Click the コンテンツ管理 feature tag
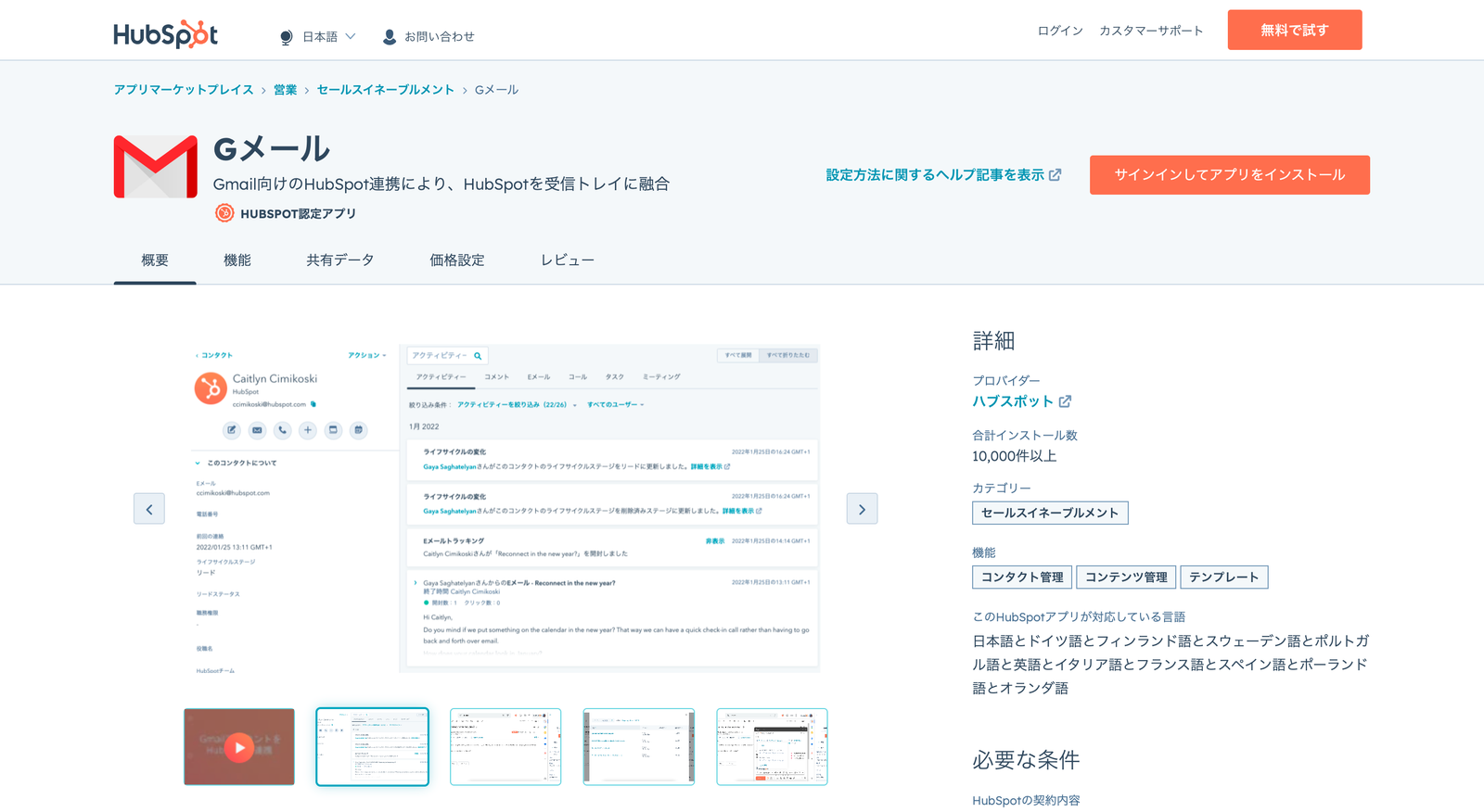This screenshot has height=812, width=1484. tap(1126, 577)
